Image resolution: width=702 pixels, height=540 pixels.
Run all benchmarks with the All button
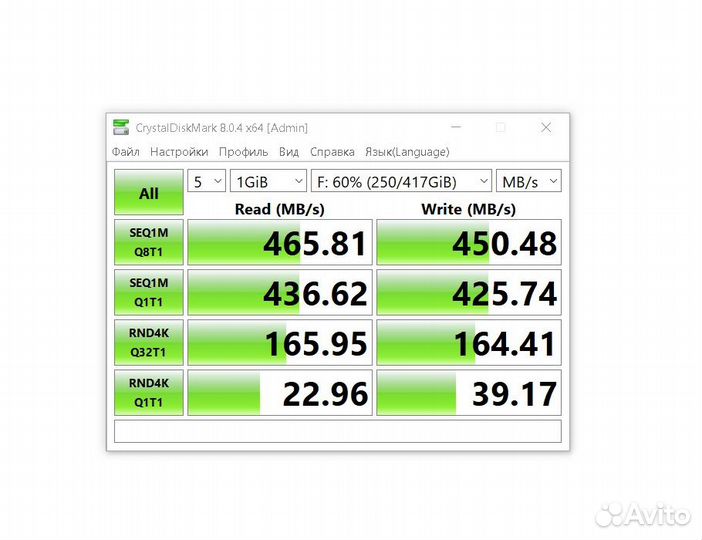point(149,193)
